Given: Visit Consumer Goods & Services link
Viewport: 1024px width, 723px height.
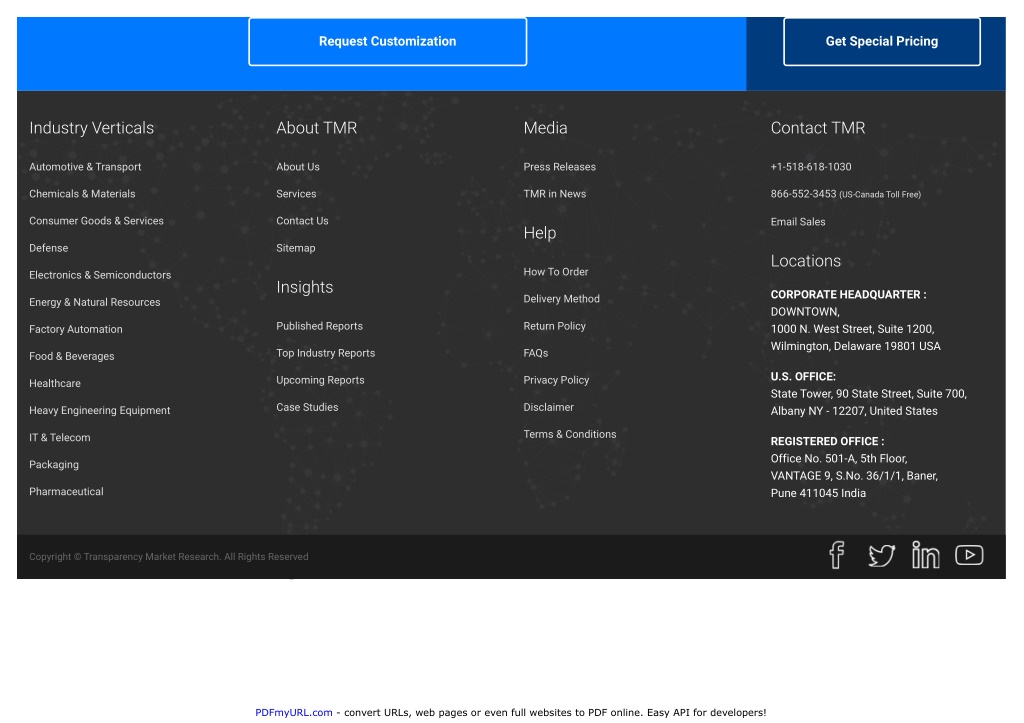Looking at the screenshot, I should (96, 221).
